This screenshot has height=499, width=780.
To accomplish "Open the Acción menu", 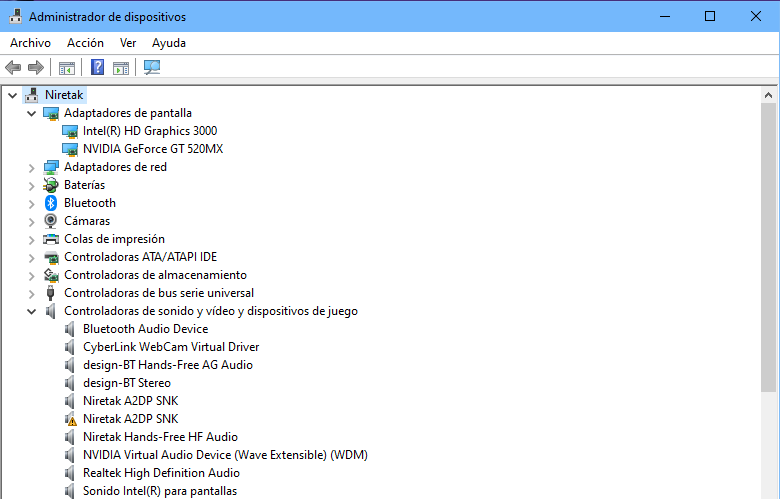I will (86, 43).
